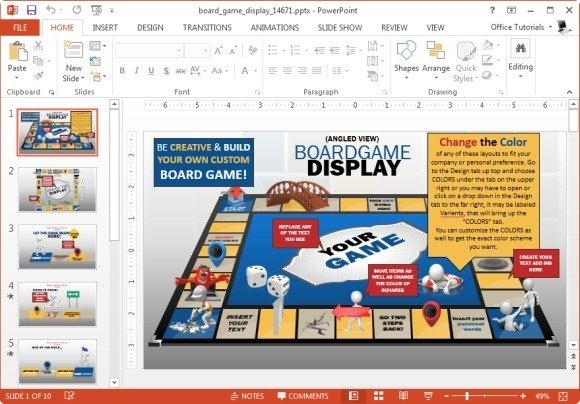Open the Shapes gallery
Image resolution: width=580 pixels, height=404 pixels.
(406, 60)
